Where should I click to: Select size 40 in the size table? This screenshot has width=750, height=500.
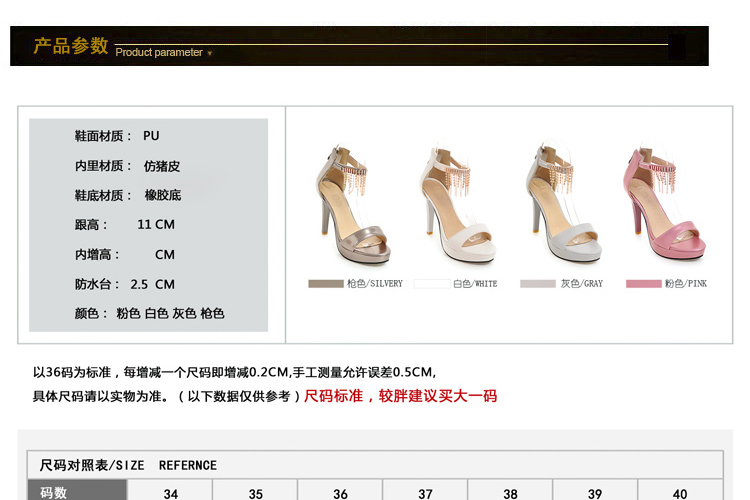pos(680,493)
